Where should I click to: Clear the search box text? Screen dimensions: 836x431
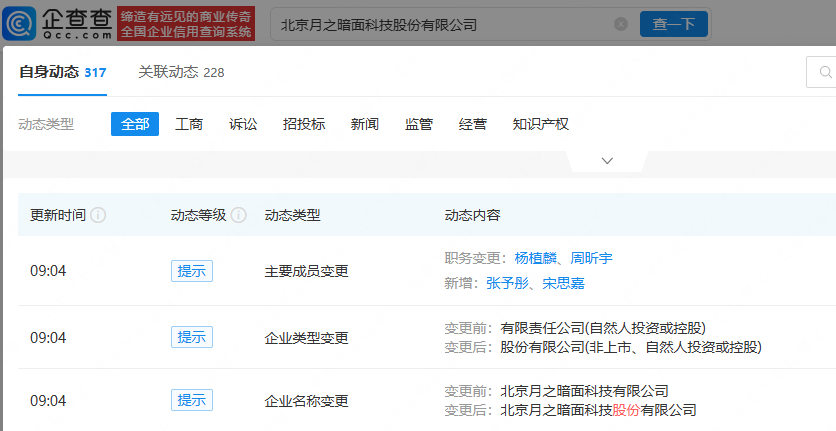tap(621, 24)
